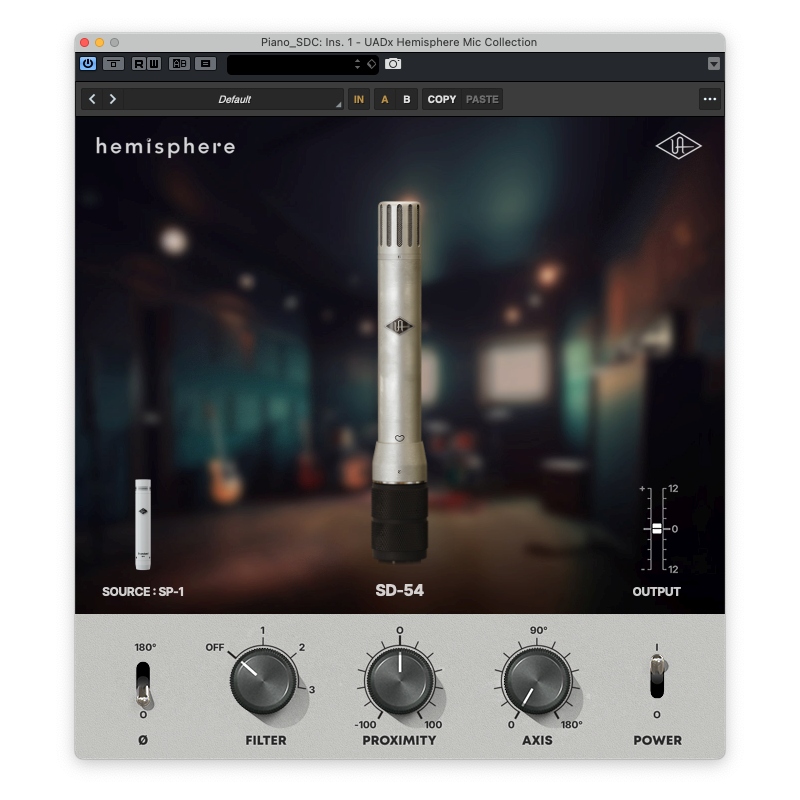This screenshot has height=800, width=800.
Task: Click the preset up/down stepper arrows
Action: (x=357, y=64)
